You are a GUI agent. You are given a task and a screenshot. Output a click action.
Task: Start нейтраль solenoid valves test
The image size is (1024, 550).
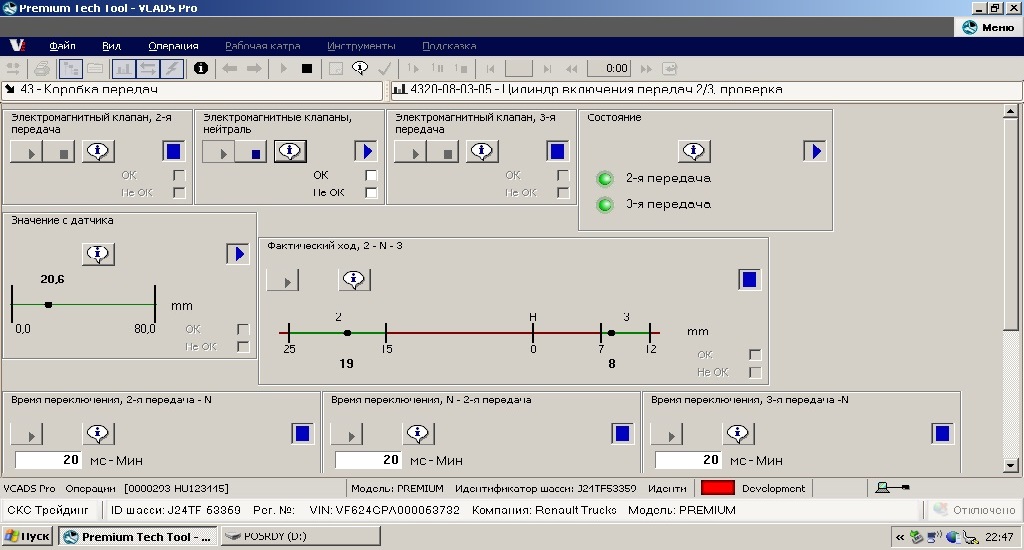218,152
